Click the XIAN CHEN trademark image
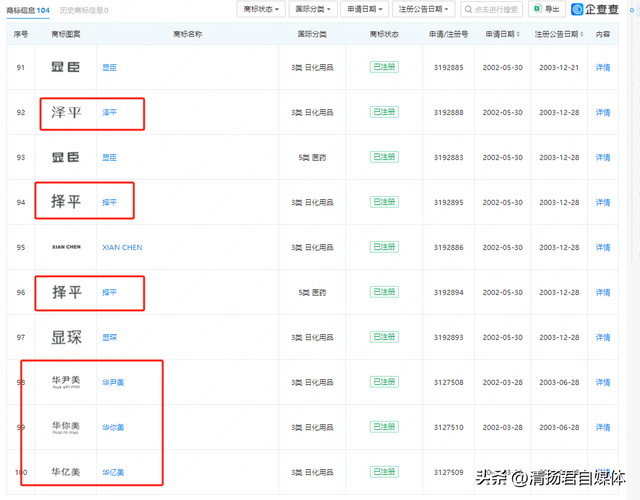 (66, 247)
